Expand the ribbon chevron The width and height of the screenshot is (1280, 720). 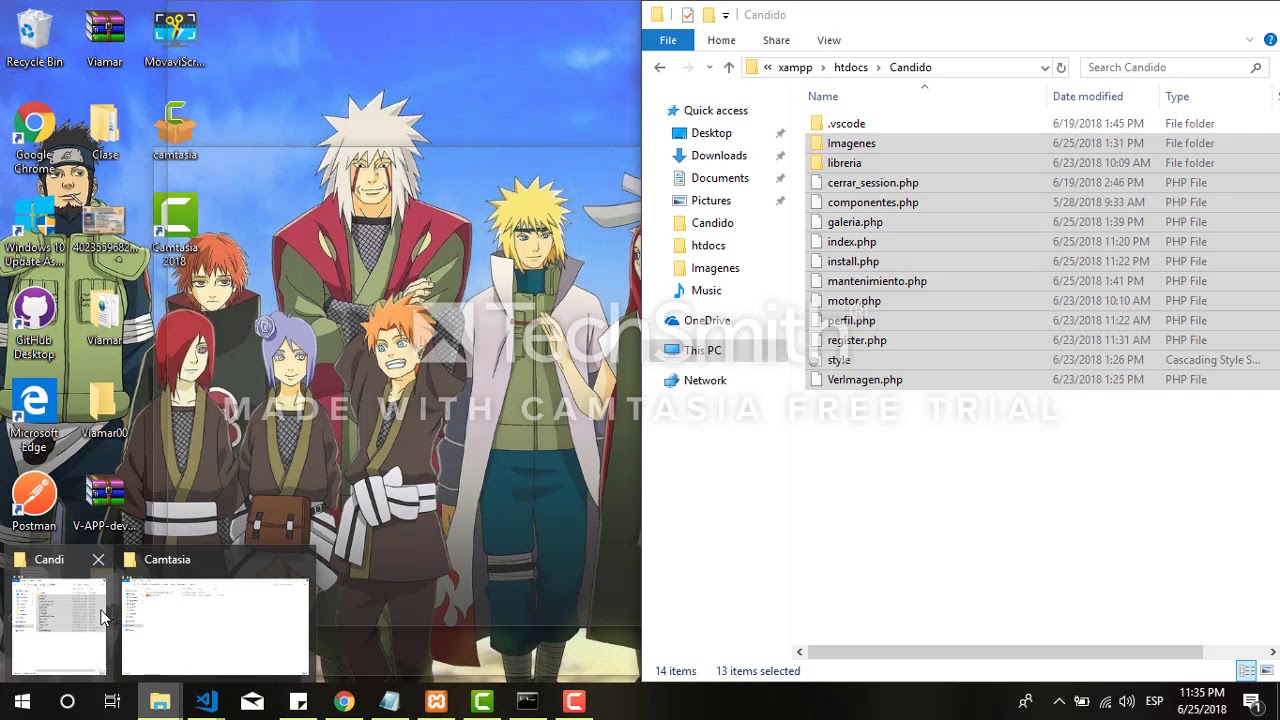pos(1250,40)
